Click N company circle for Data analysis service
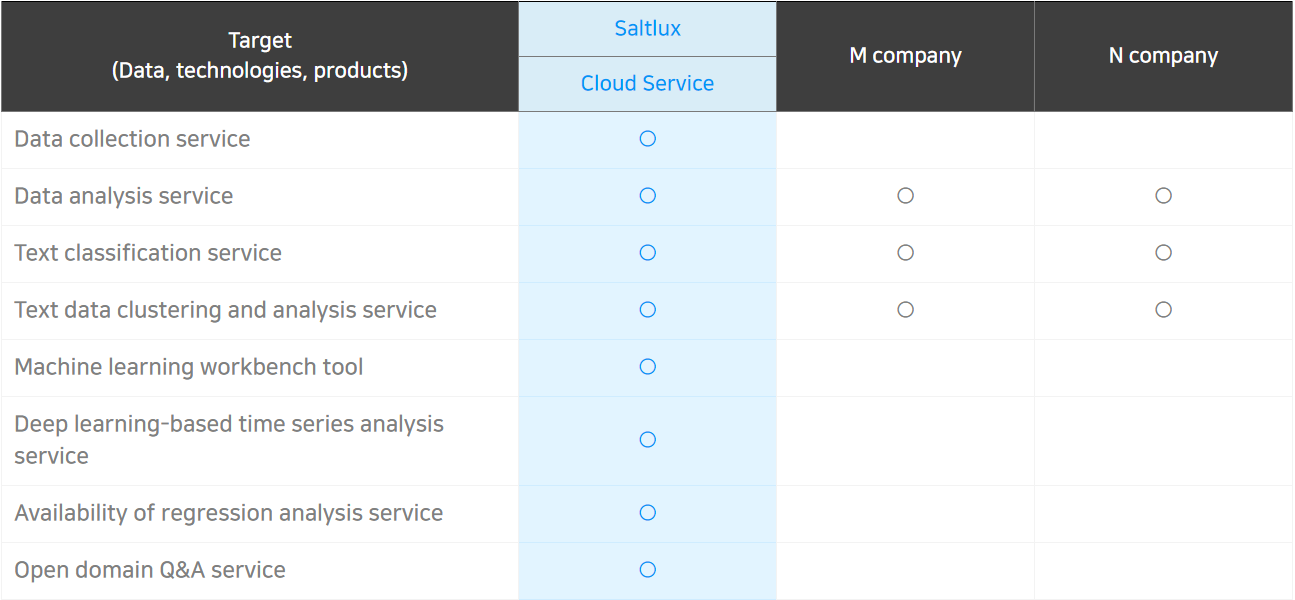This screenshot has width=1295, height=600. [1163, 196]
